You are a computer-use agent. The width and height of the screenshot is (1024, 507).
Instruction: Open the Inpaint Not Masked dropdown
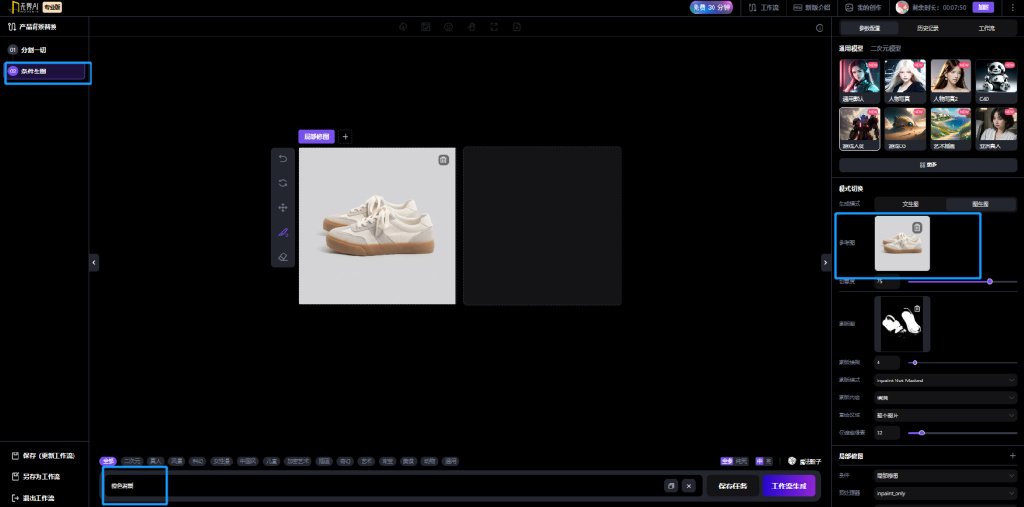[946, 380]
